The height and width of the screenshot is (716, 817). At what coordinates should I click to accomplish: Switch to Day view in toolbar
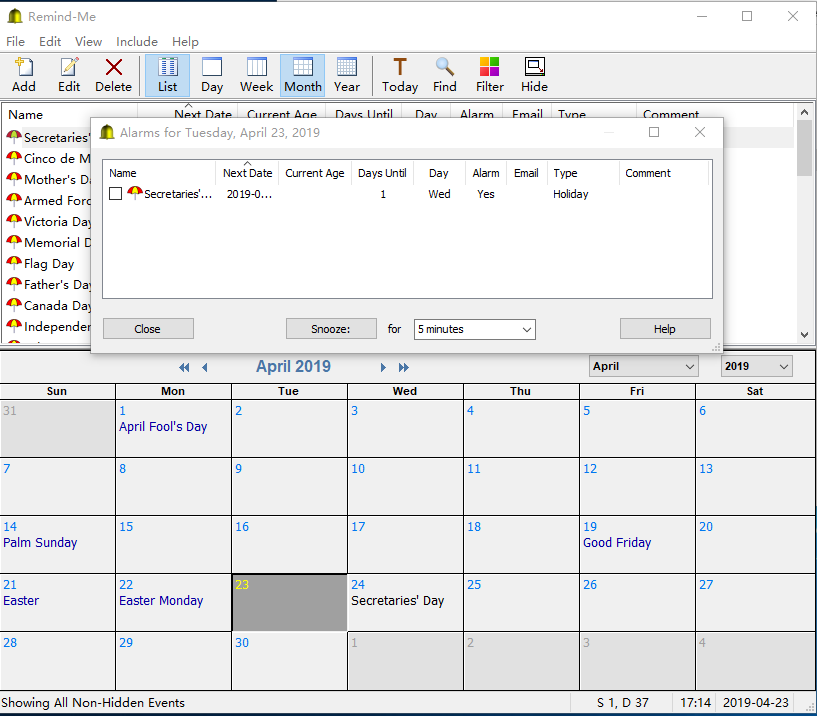pos(212,75)
